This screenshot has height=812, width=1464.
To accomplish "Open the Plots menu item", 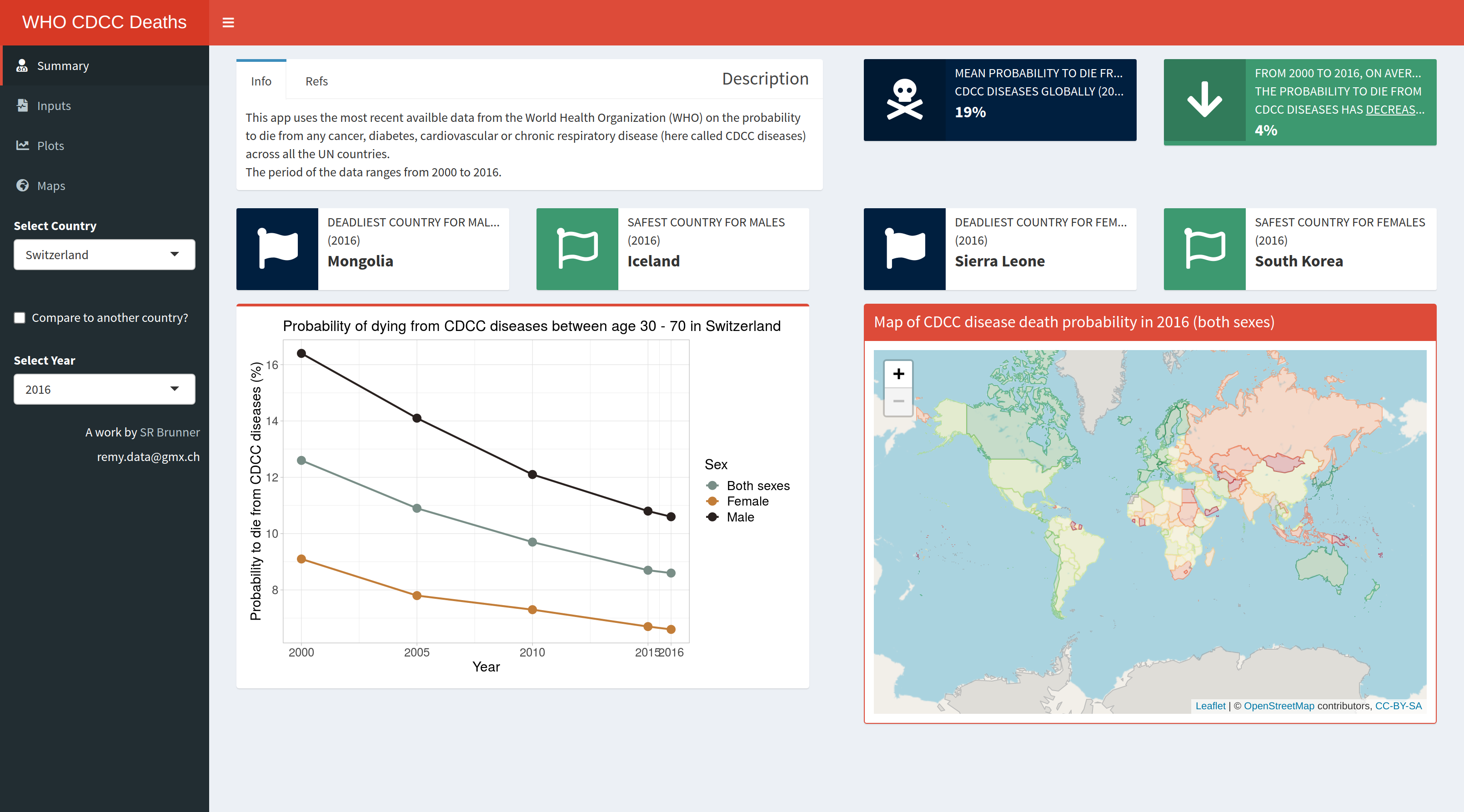I will click(x=105, y=145).
